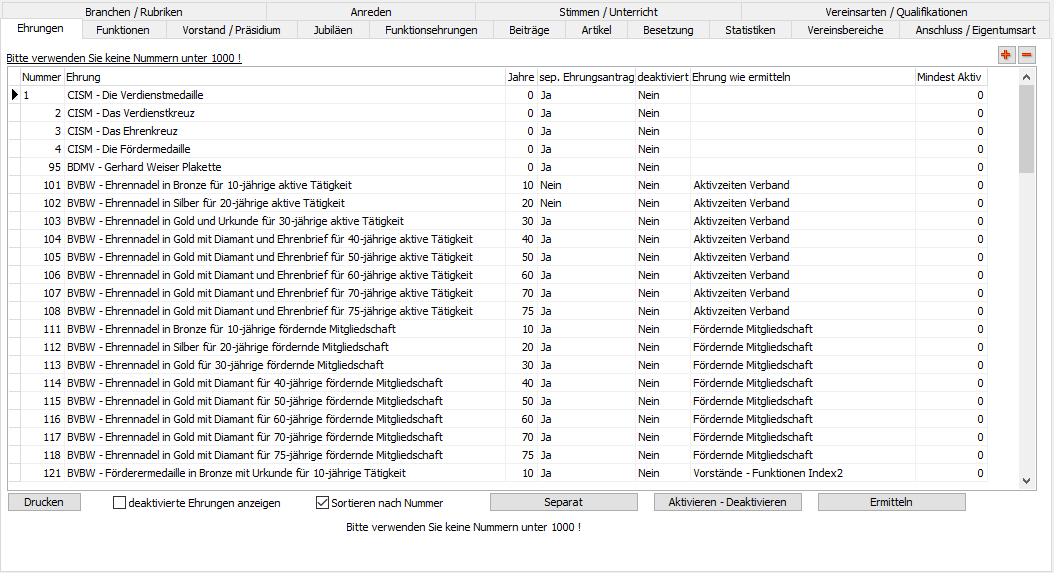Open the Vereinsbereiche tab
The width and height of the screenshot is (1054, 573).
click(845, 30)
